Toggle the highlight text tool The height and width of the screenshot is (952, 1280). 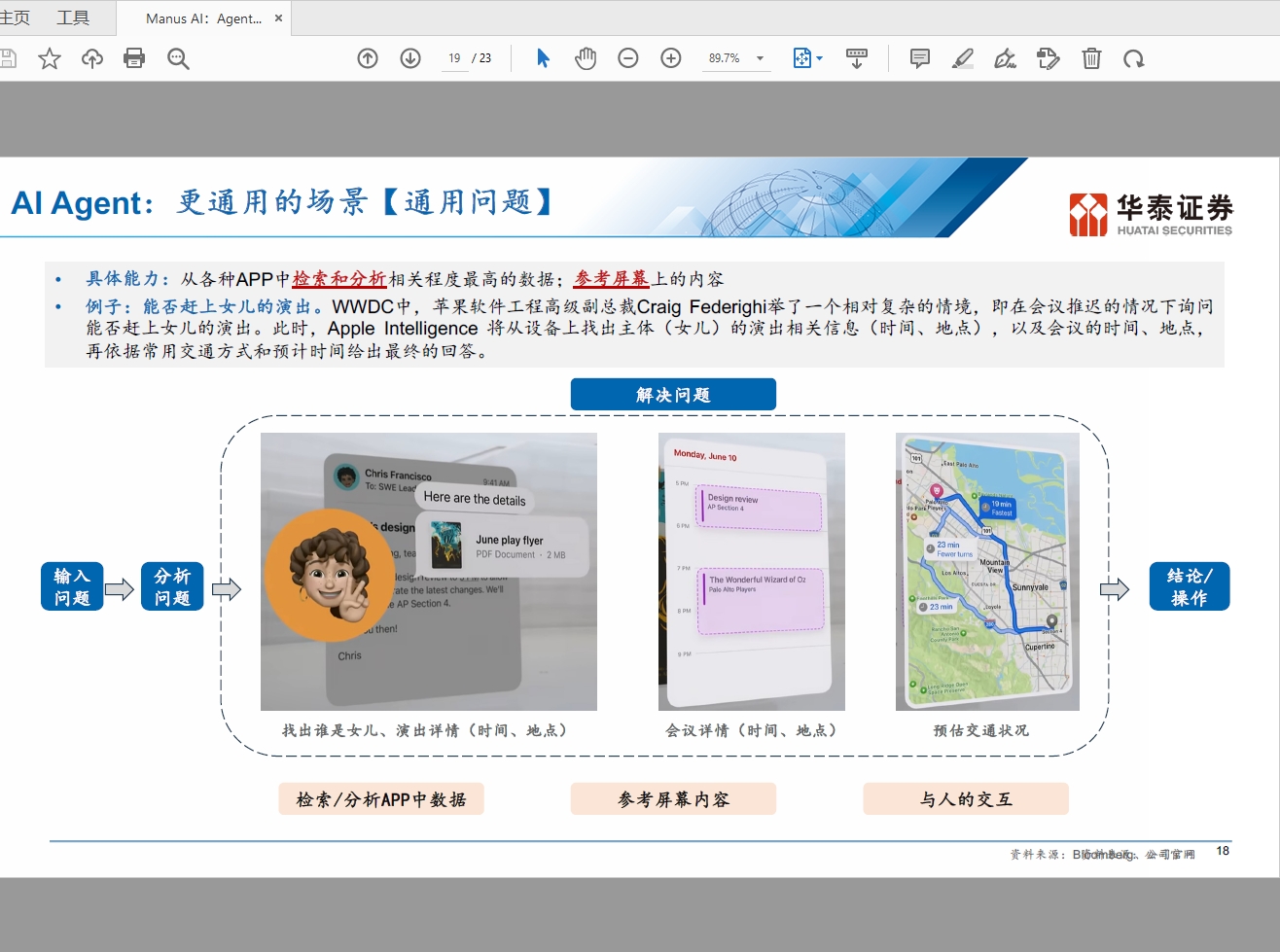coord(962,58)
